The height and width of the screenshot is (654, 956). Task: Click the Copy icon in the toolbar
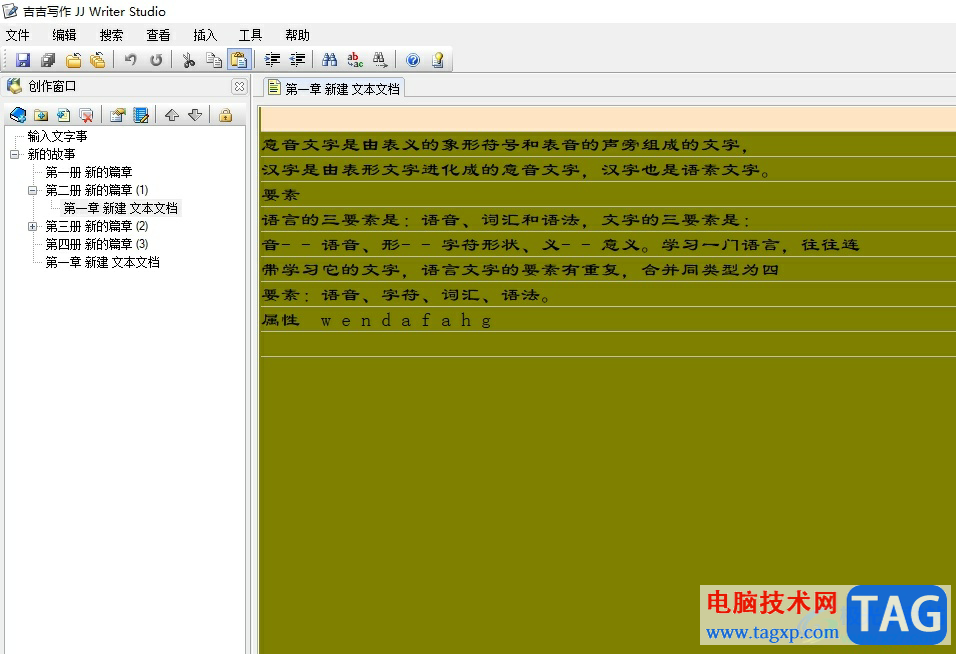[x=214, y=60]
